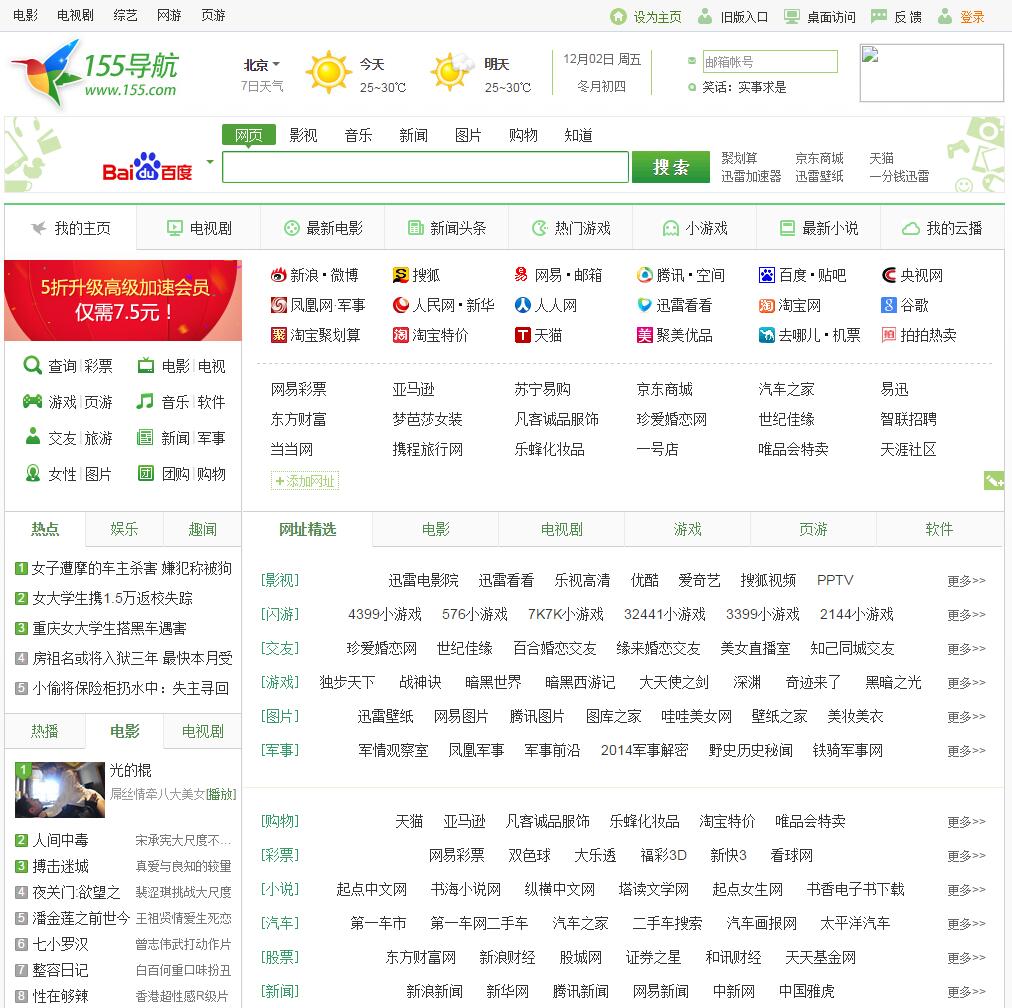Open the 最新电影 navigation tab

[323, 228]
